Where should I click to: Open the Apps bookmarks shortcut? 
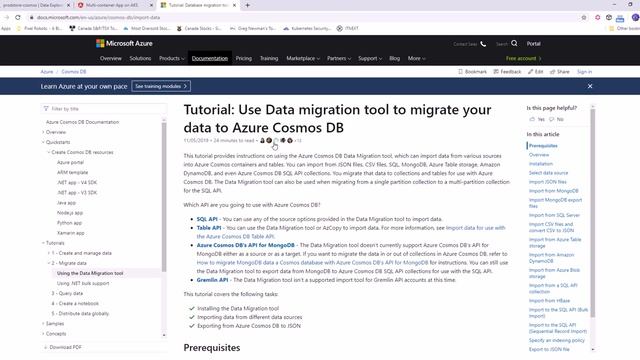point(6,28)
